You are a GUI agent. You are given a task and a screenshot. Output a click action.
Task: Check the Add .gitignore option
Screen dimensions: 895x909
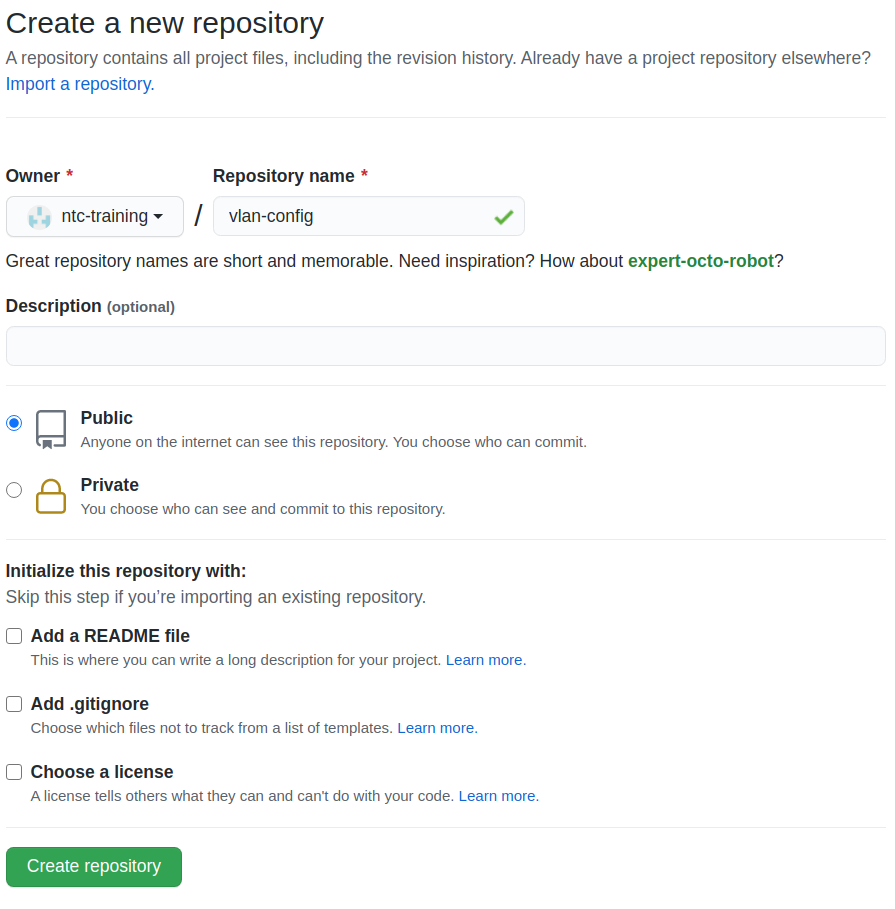coord(14,704)
